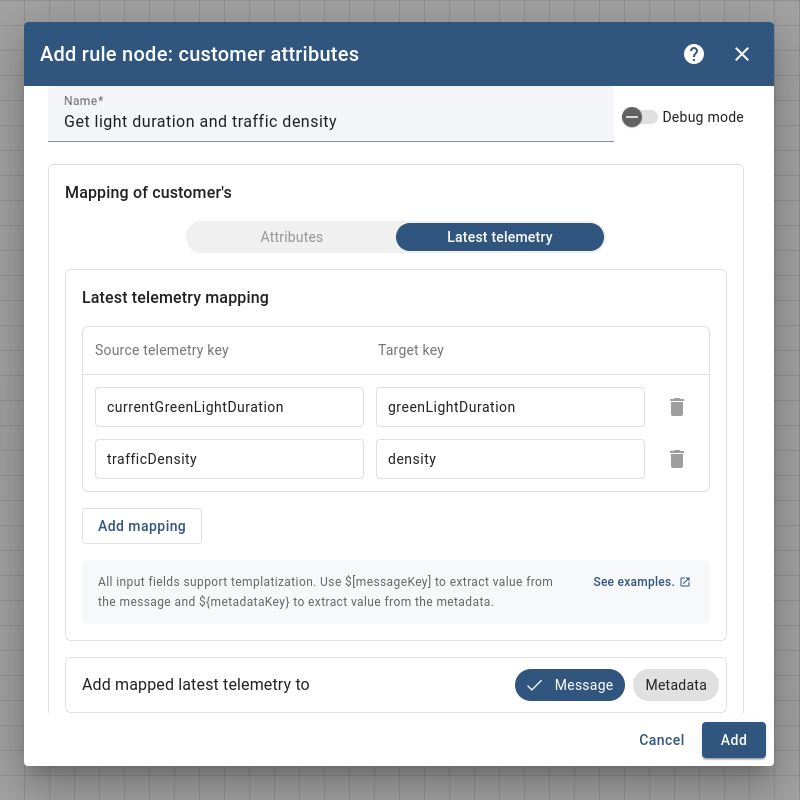800x800 pixels.
Task: Switch to the Latest telemetry tab
Action: (x=499, y=237)
